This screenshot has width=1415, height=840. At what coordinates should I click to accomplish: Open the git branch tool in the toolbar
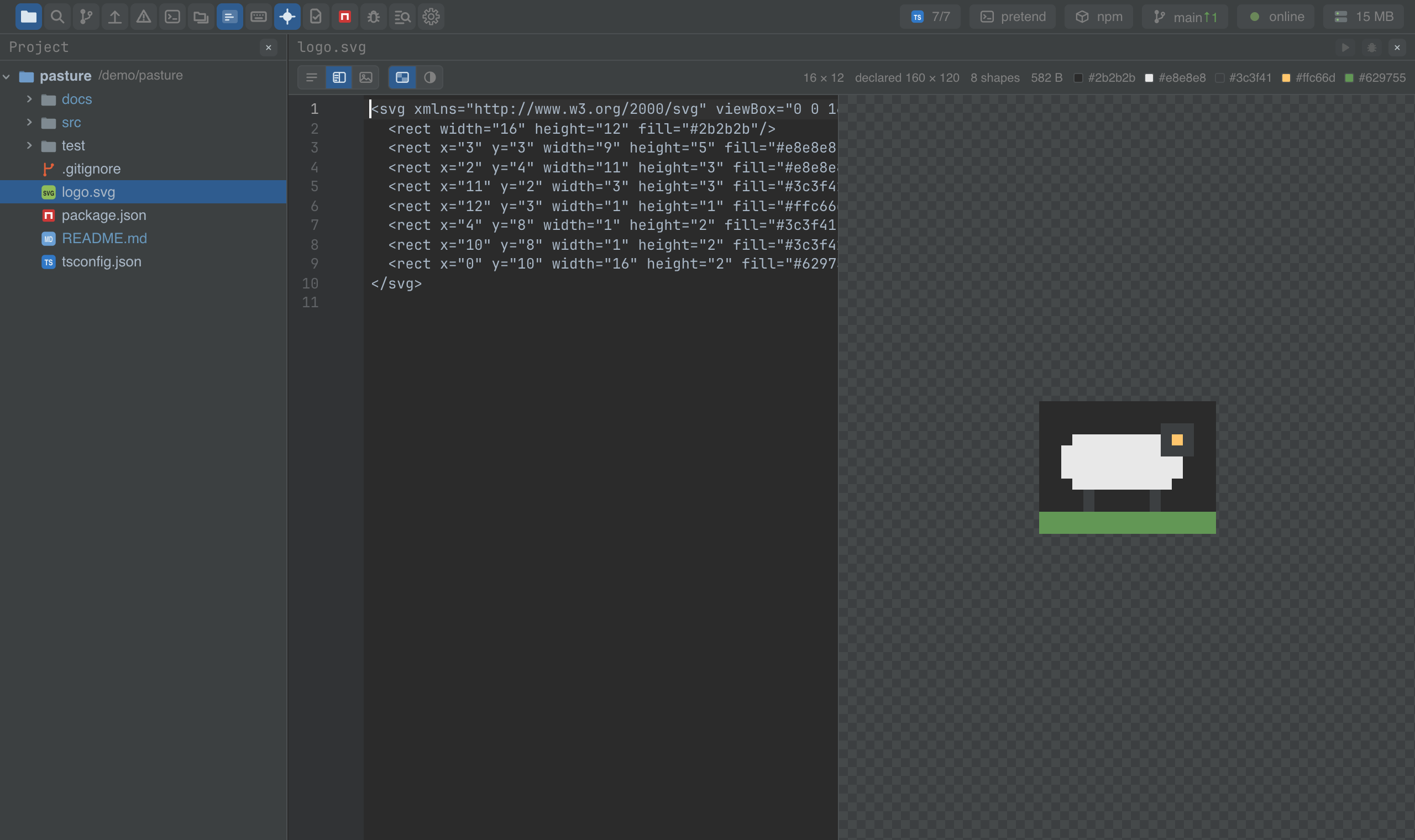(x=86, y=17)
